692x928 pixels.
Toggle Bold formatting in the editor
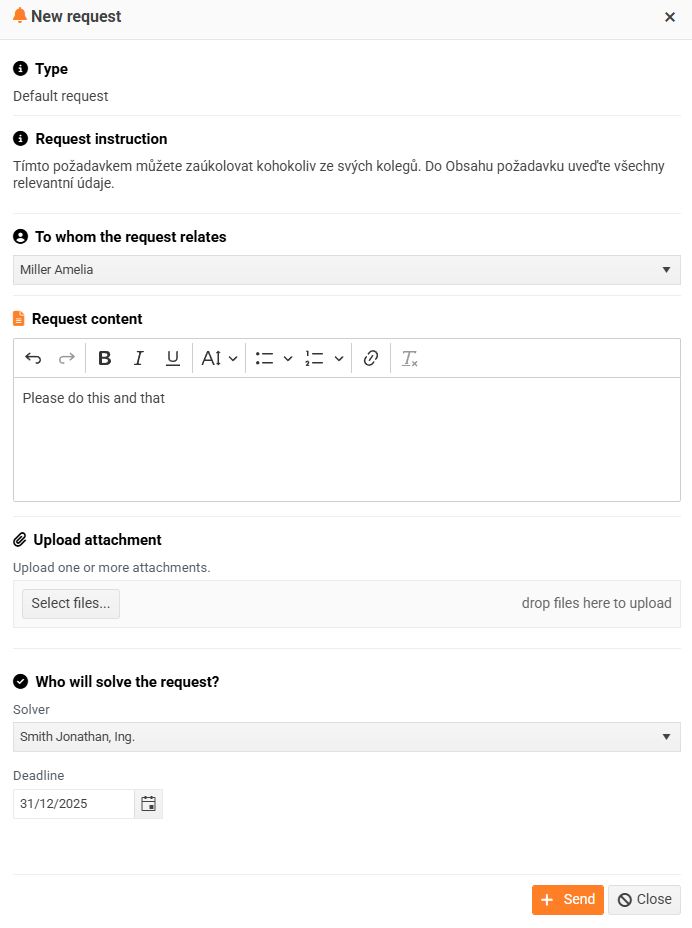(105, 358)
